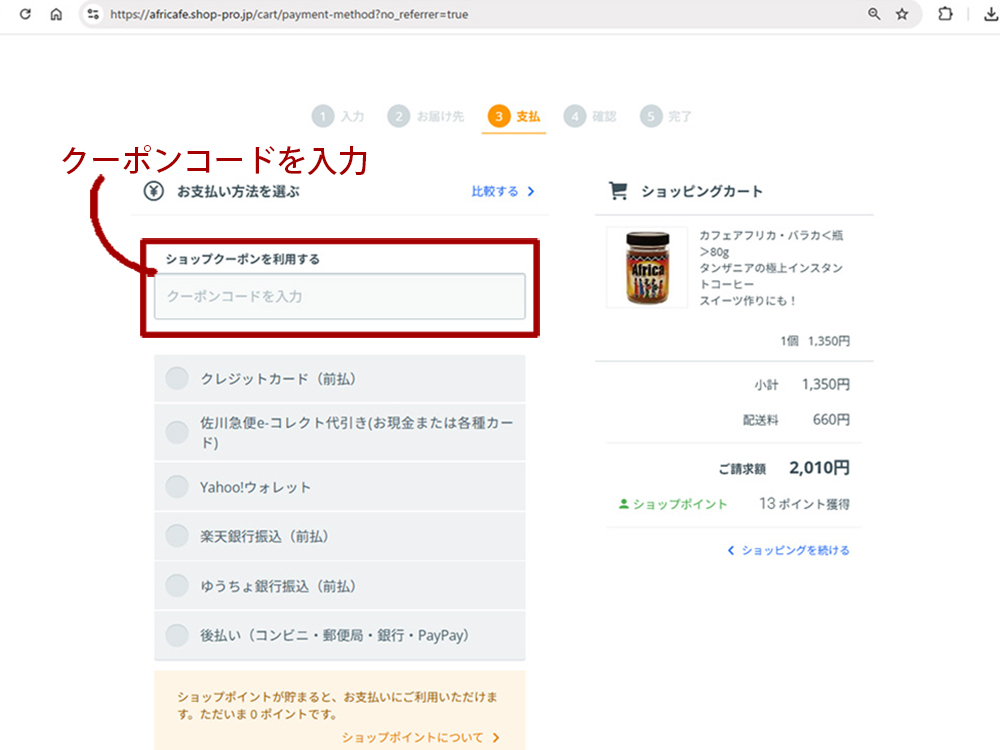Choose Yahoo!ウォレット as payment method
1000x750 pixels.
[177, 487]
